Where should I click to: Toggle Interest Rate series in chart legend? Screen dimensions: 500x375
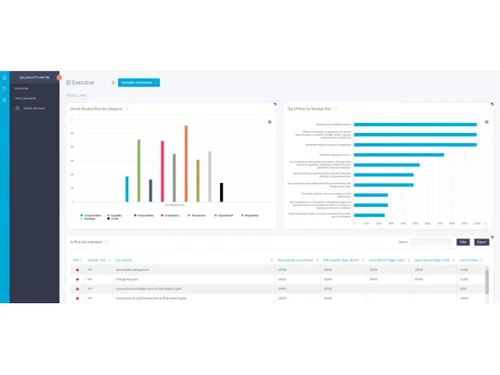click(x=144, y=215)
